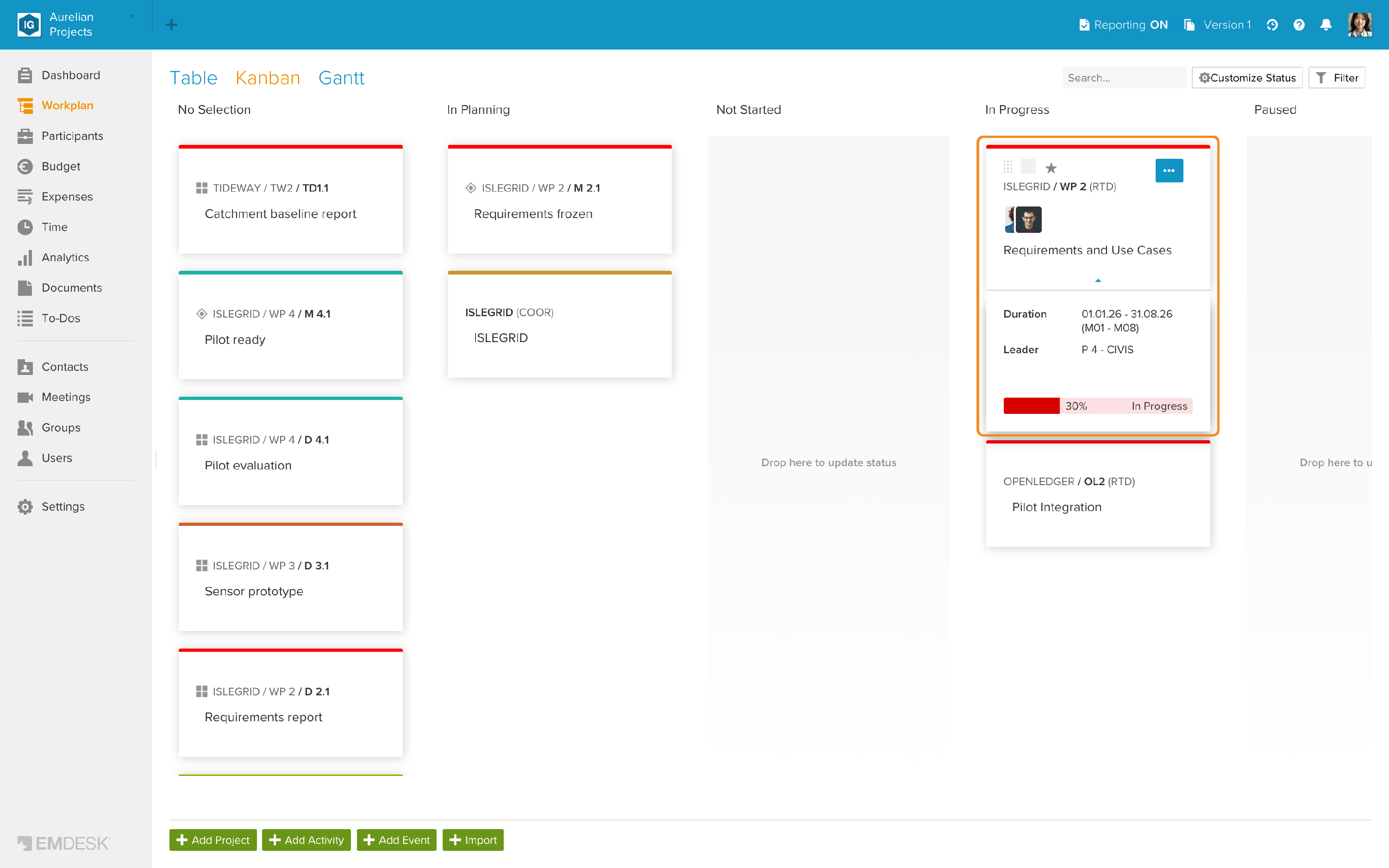The width and height of the screenshot is (1389, 868).
Task: Open the Catchment baseline report card
Action: 290,199
